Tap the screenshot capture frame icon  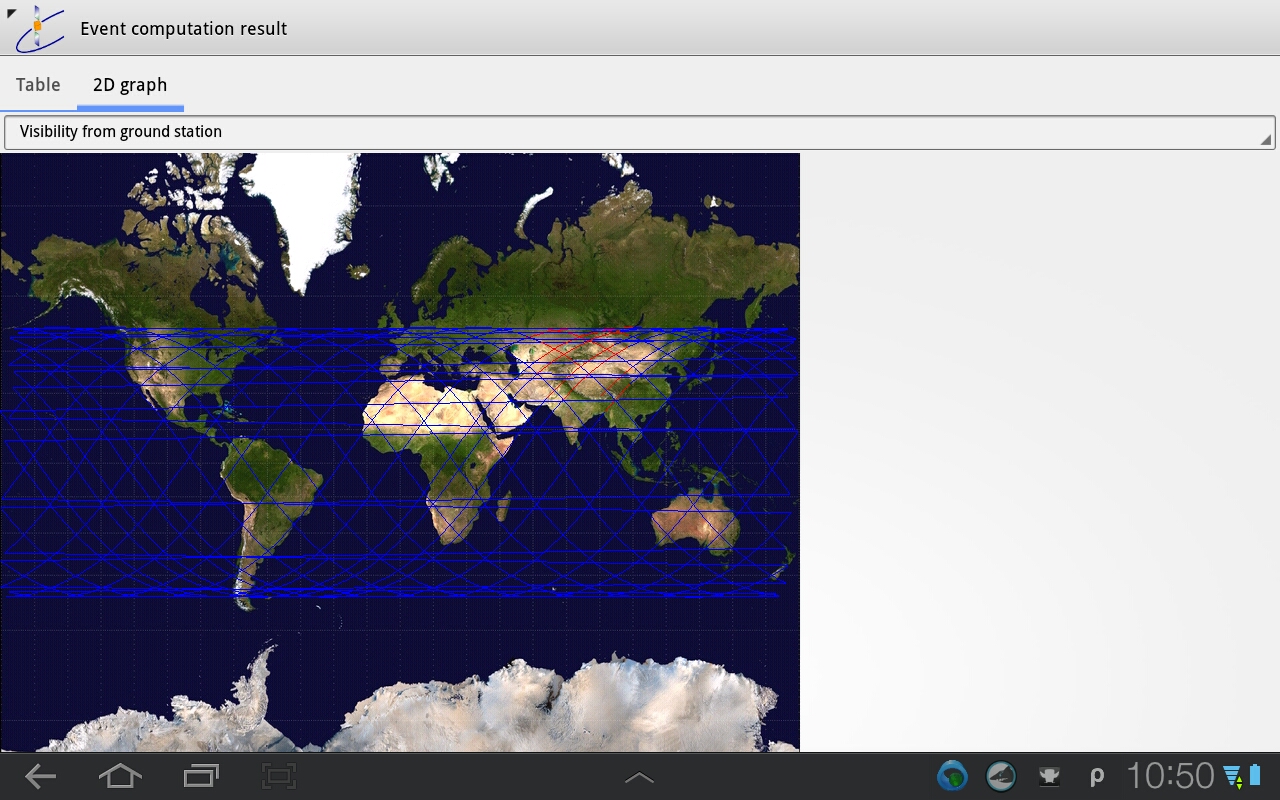[279, 776]
